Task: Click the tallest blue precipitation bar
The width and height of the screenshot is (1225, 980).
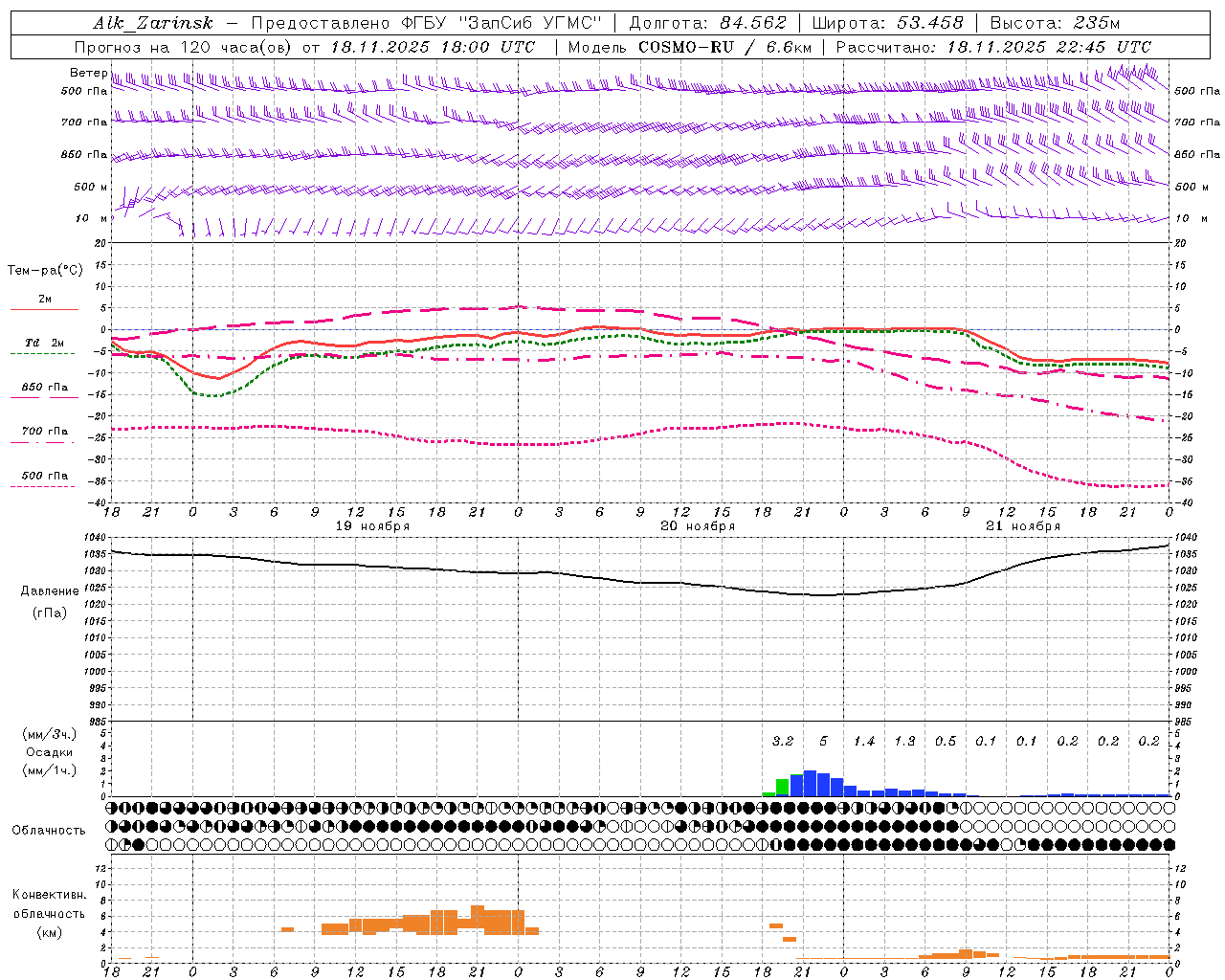Action: click(x=810, y=783)
